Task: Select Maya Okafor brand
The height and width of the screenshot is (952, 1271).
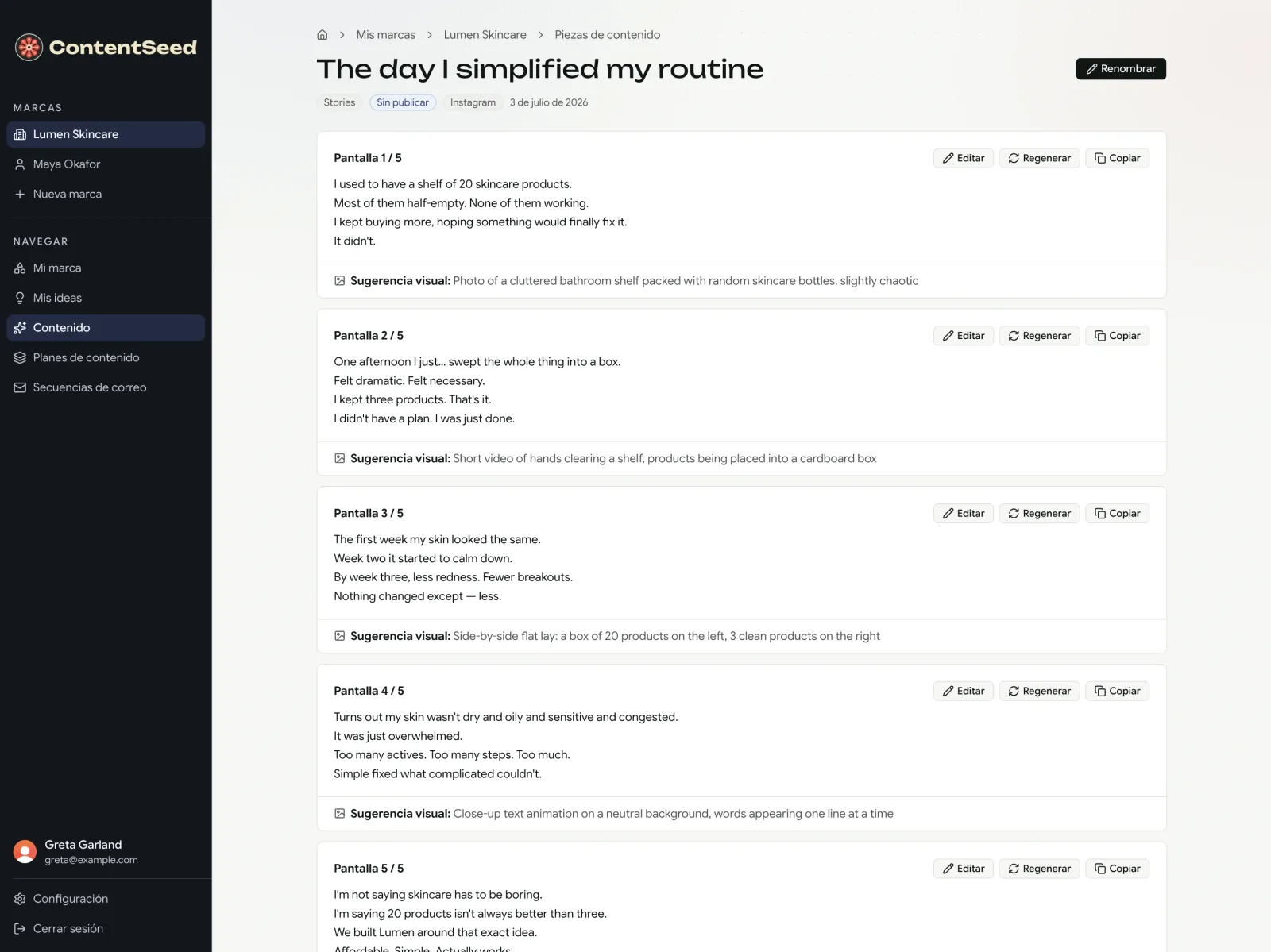Action: click(106, 164)
